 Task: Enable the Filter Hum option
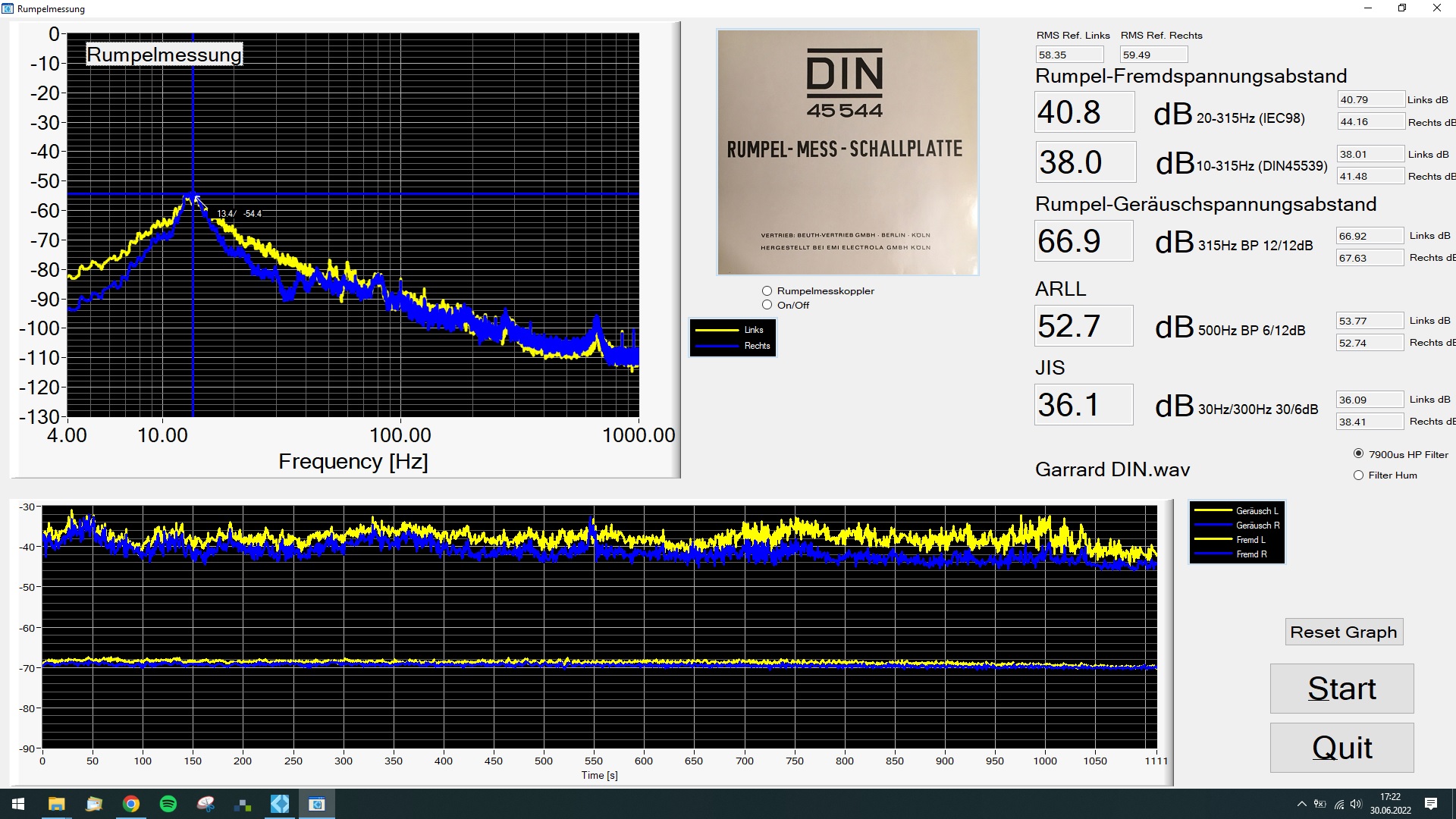(1358, 475)
